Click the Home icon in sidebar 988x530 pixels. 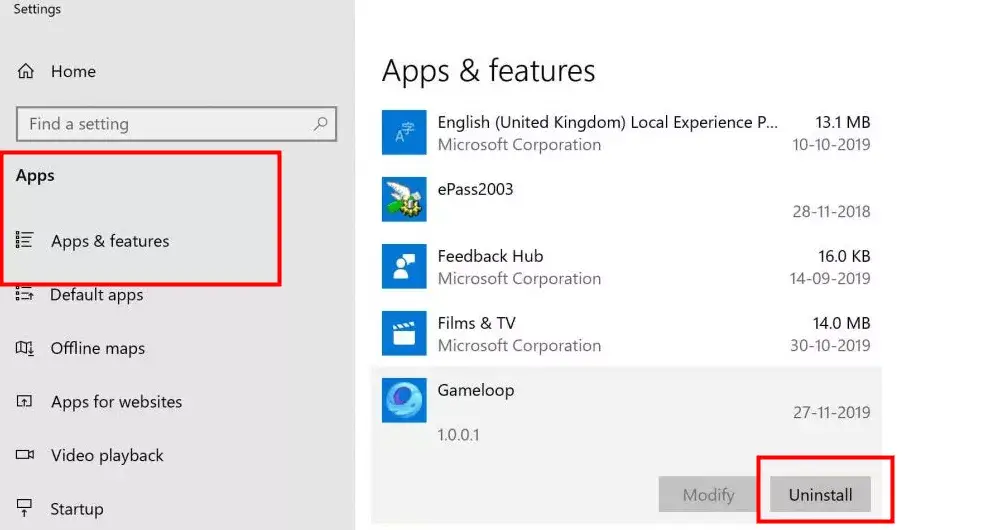tap(26, 71)
